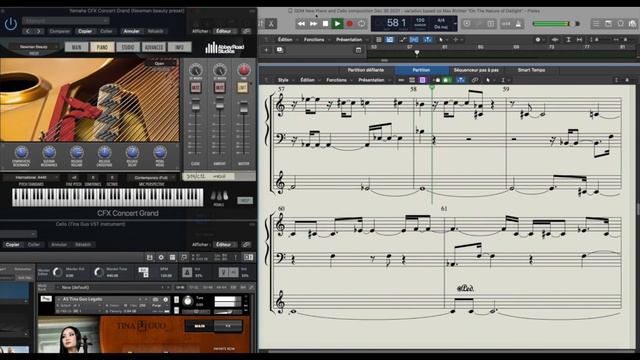
Task: Select the pointer tool in tracks toolbar
Action: point(441,40)
